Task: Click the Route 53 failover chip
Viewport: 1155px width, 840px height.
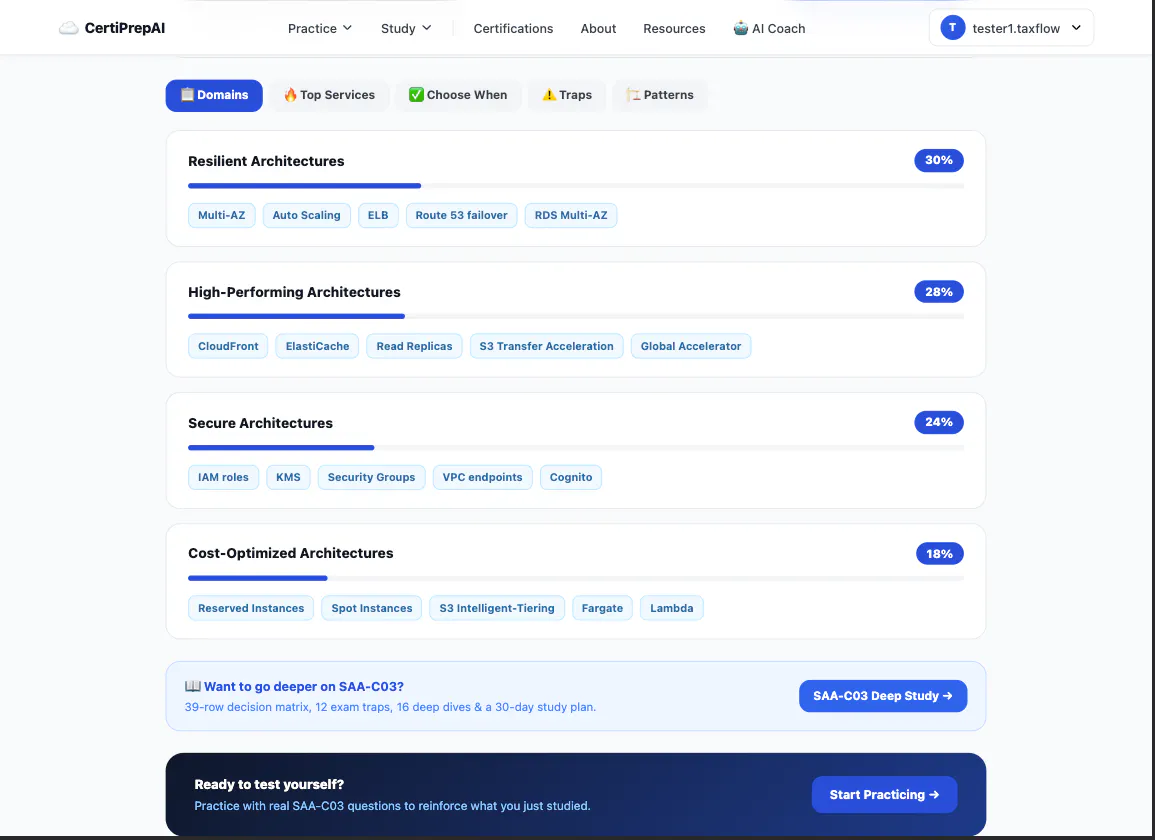Action: click(x=461, y=215)
